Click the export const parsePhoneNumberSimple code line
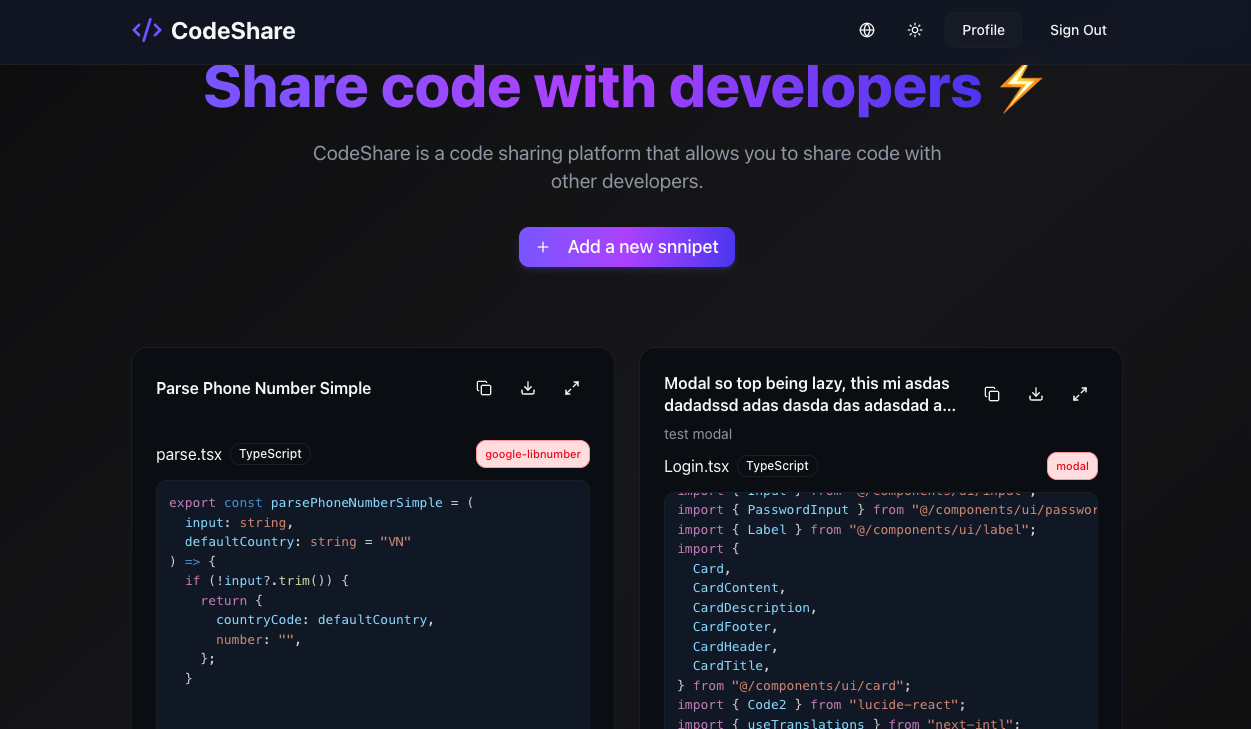This screenshot has width=1251, height=729. (x=321, y=503)
